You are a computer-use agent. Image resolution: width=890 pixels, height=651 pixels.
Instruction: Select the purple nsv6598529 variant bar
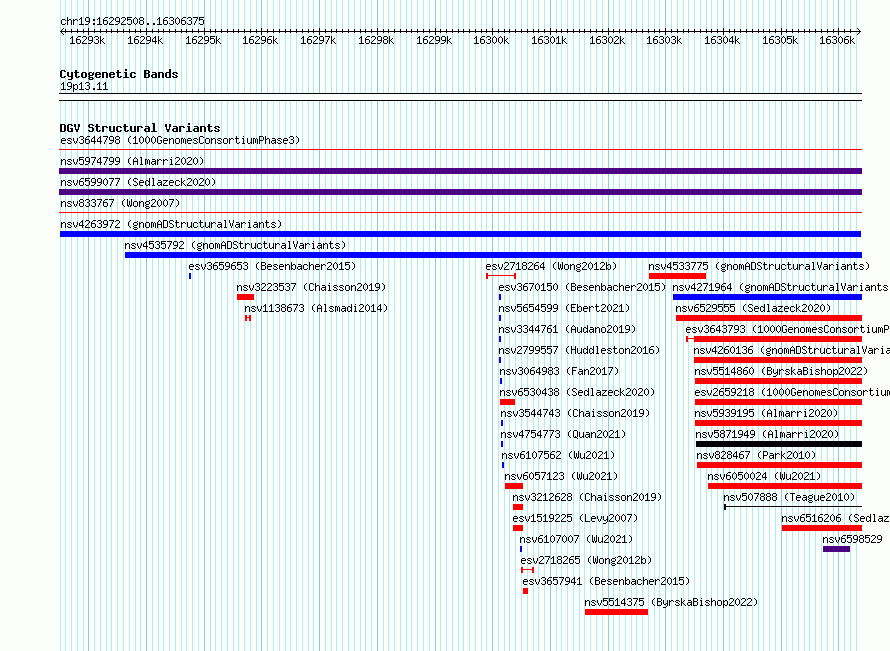tap(836, 549)
